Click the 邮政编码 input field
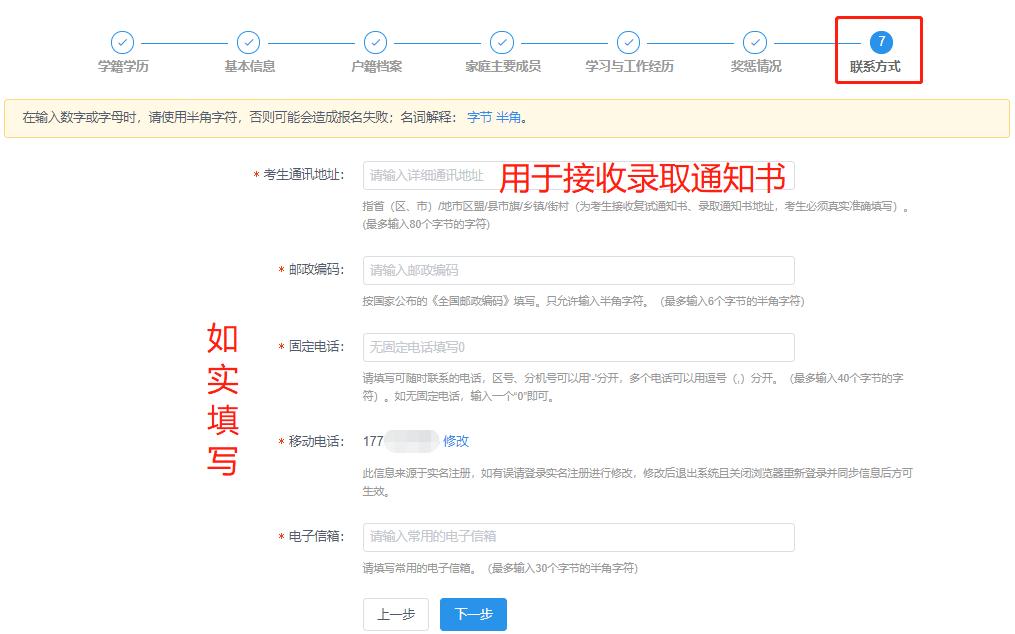The height and width of the screenshot is (634, 1015). pyautogui.click(x=578, y=270)
